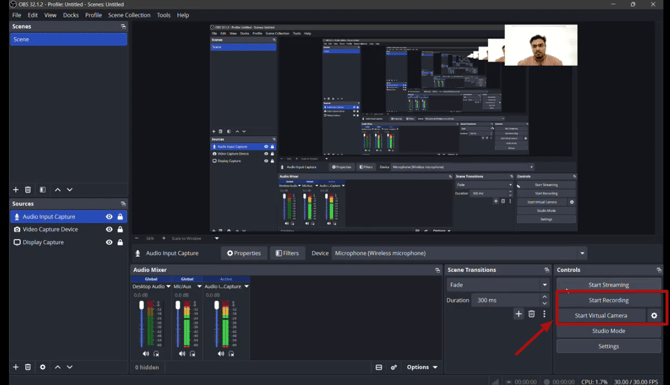Open the Audio Mixer Options dropdown
Image resolution: width=670 pixels, height=385 pixels.
422,367
